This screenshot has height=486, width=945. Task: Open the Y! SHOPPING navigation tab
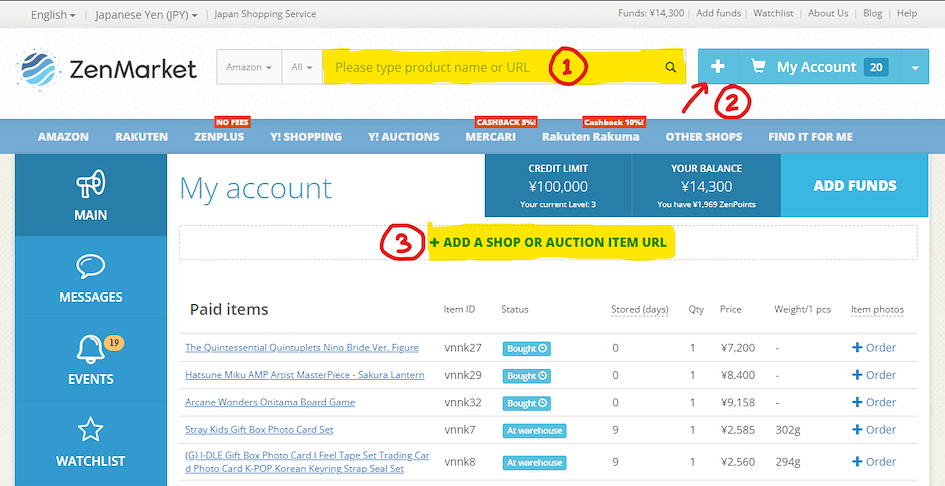tap(306, 137)
